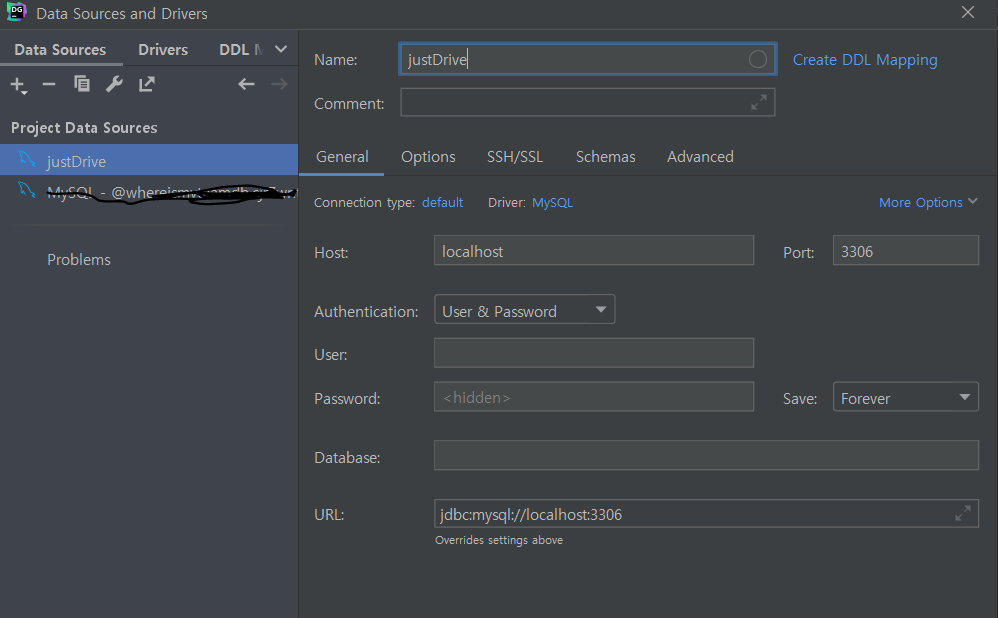
Task: Select justDrive data source
Action: pos(149,160)
